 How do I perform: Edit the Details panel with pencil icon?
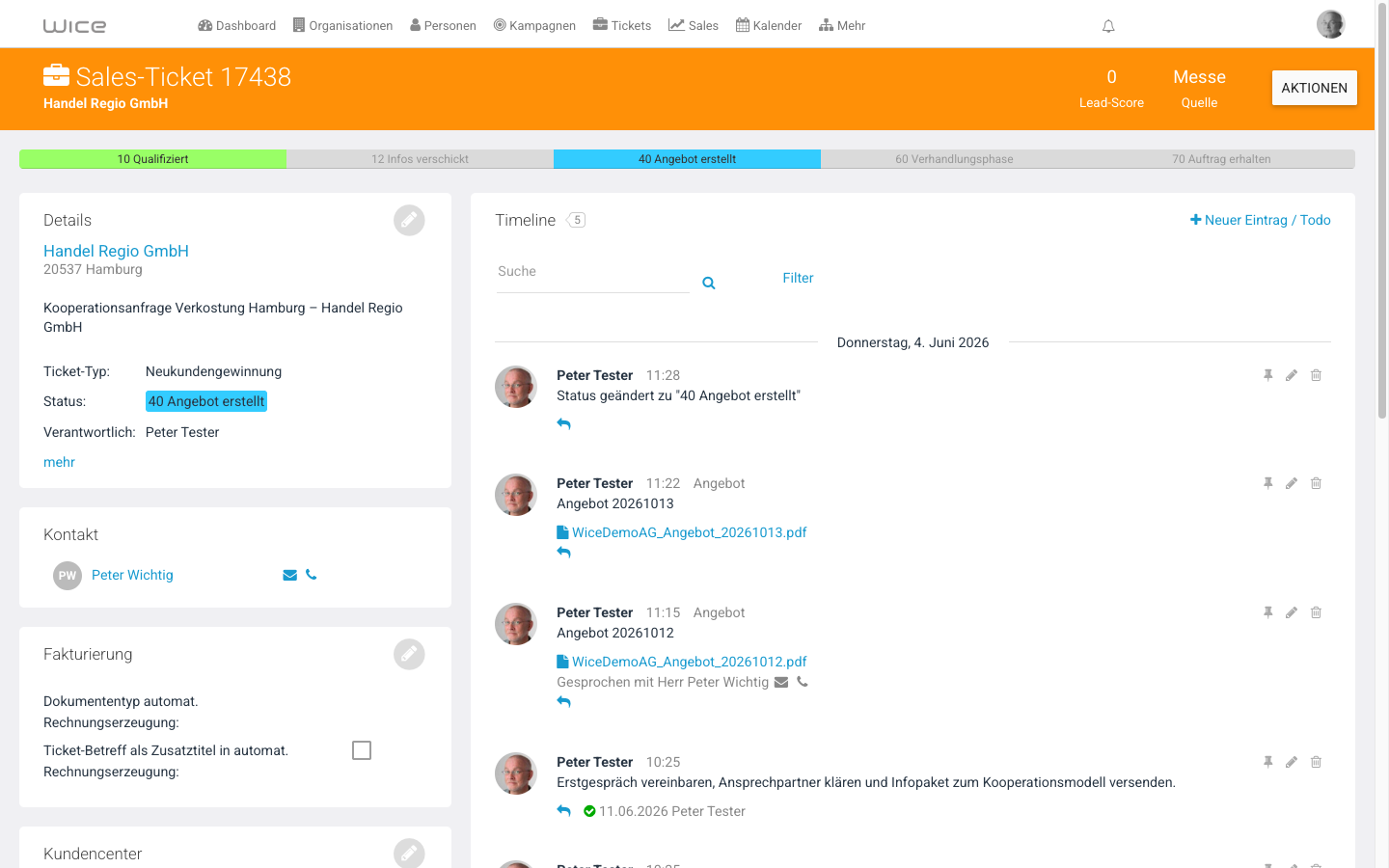(409, 220)
